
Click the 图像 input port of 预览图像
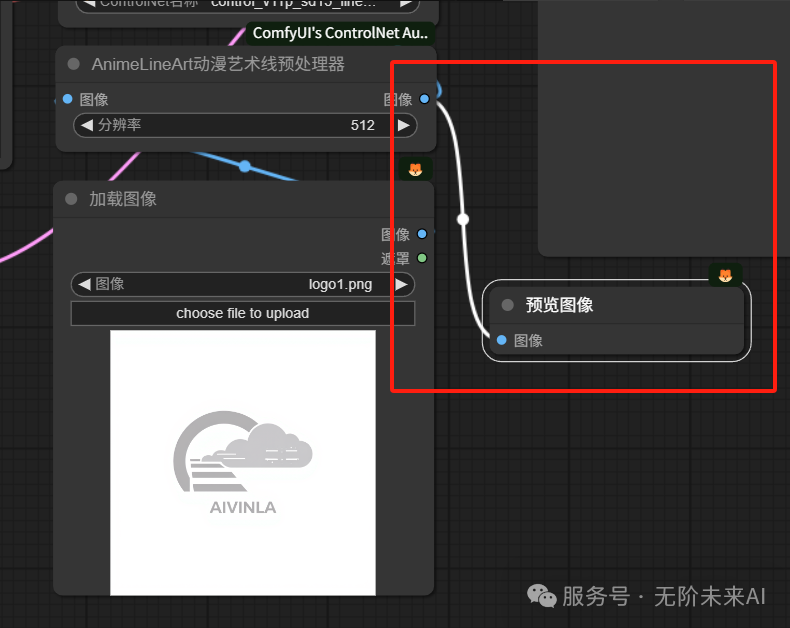pos(501,340)
